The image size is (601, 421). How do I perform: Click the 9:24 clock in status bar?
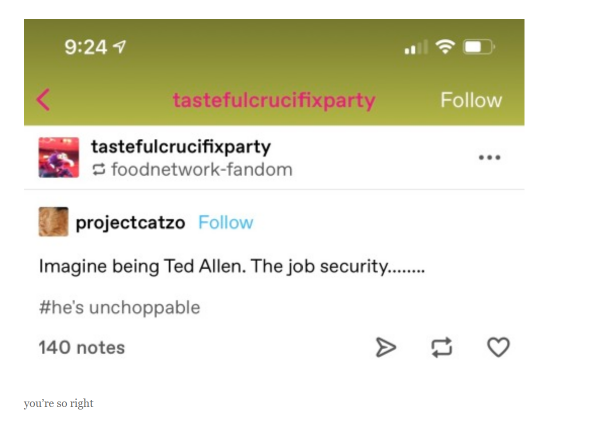[87, 47]
